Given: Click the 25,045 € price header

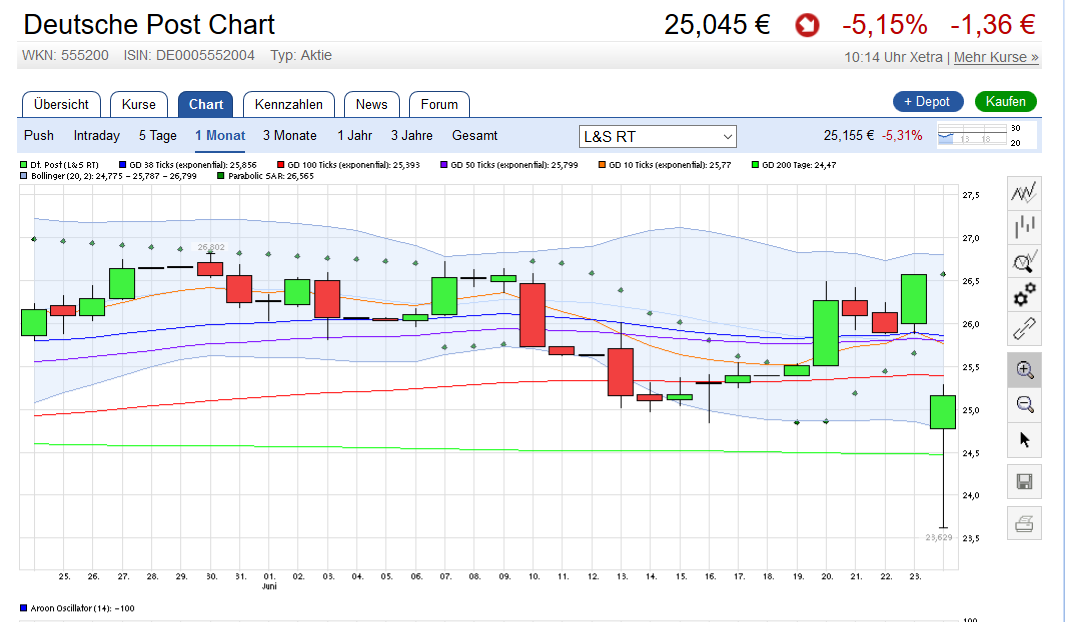Looking at the screenshot, I should [x=717, y=25].
